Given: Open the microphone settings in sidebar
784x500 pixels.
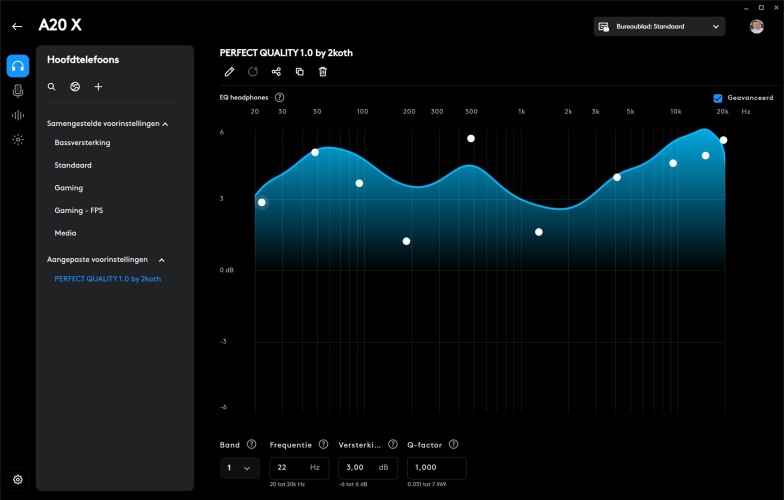Looking at the screenshot, I should tap(18, 91).
